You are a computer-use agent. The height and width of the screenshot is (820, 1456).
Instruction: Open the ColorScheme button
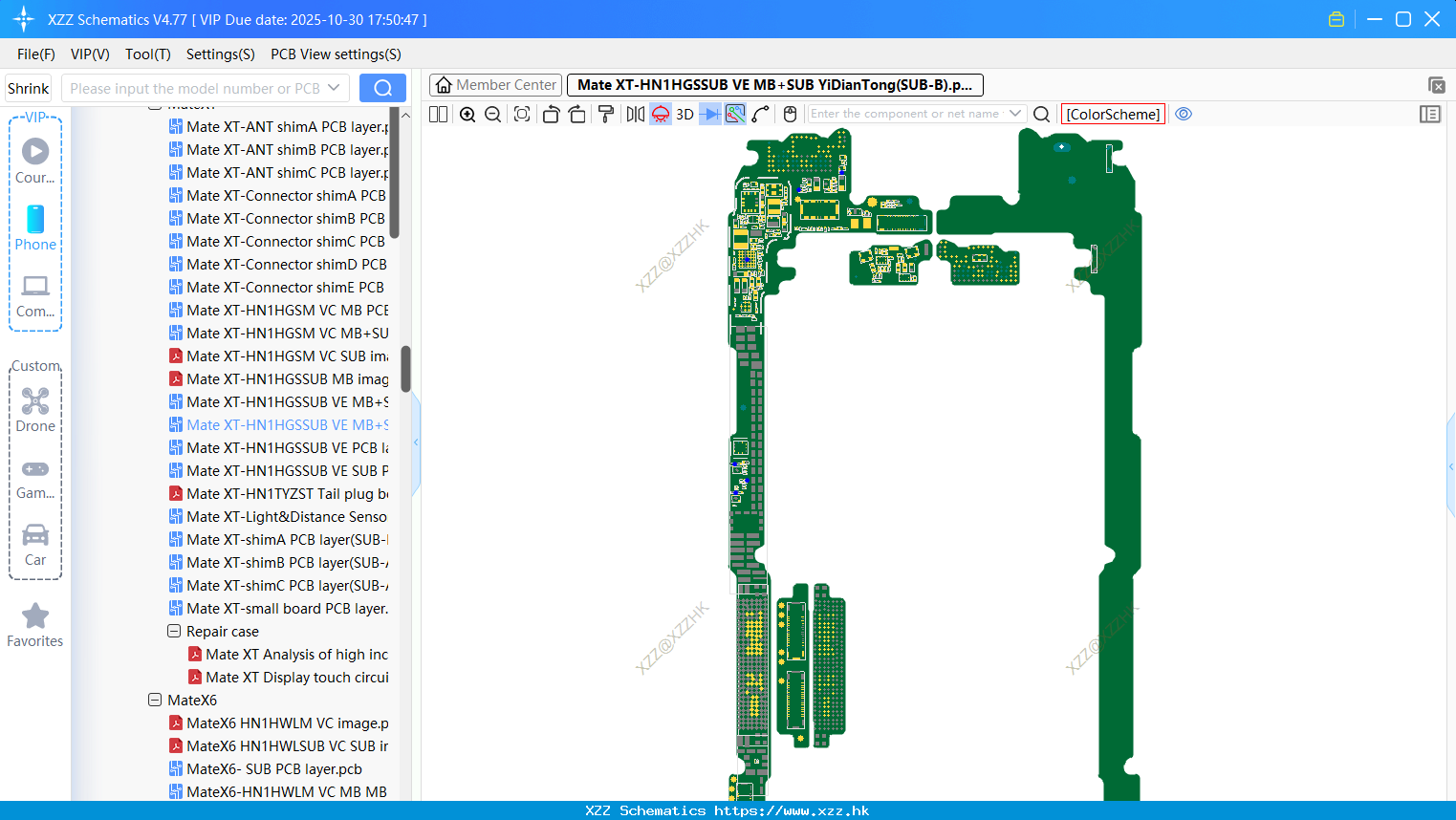point(1113,114)
